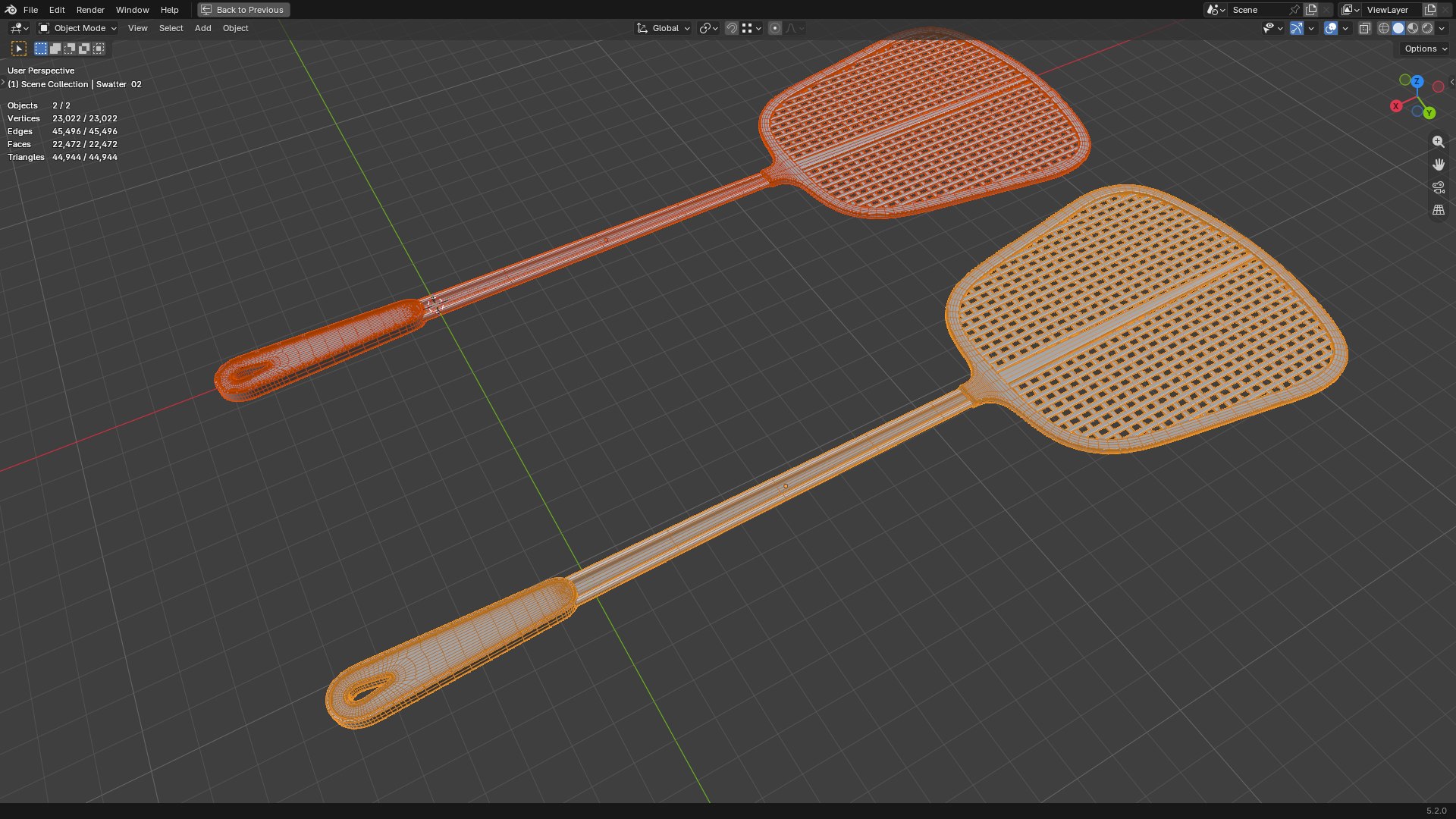
Task: Switch perspective/orthographic with grid icon
Action: coord(1438,210)
